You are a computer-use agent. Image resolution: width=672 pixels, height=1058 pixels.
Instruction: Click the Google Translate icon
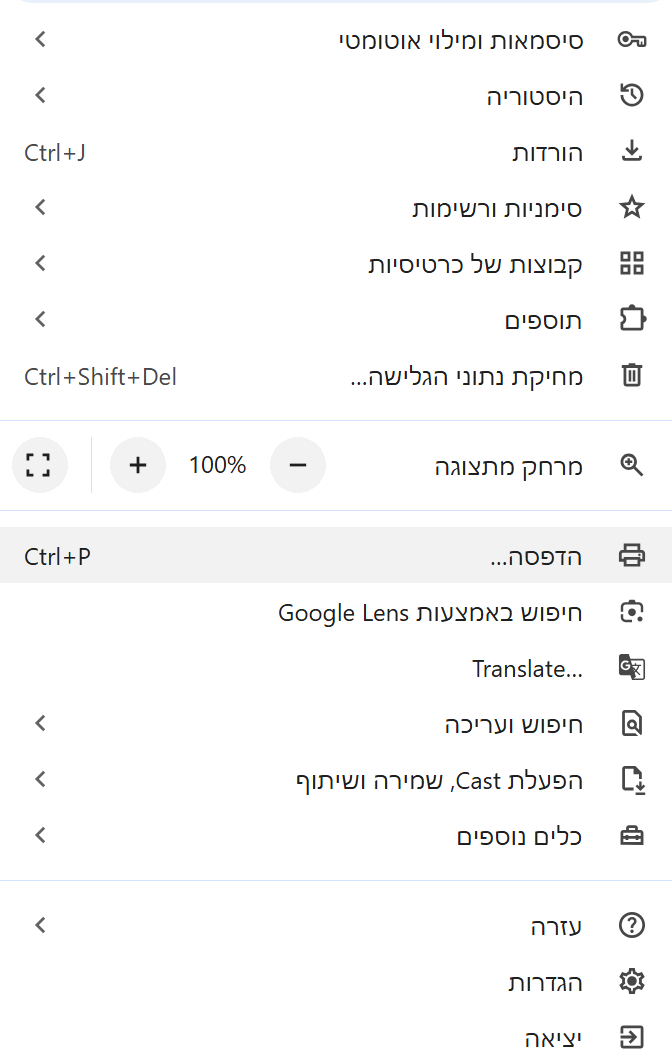631,668
